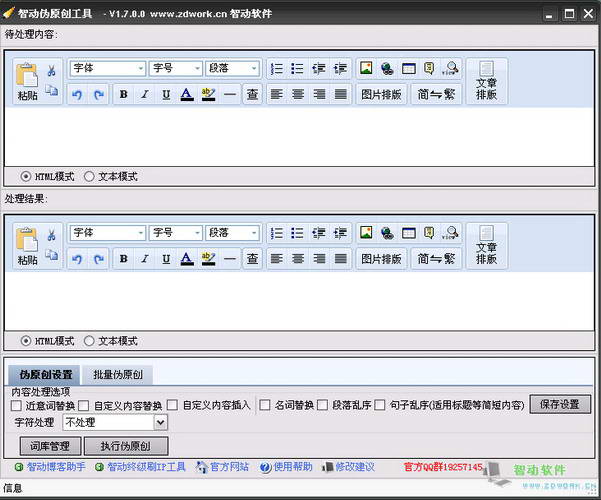Insert an image using the top editor toolbar
Viewport: 601px width, 500px height.
pos(366,68)
